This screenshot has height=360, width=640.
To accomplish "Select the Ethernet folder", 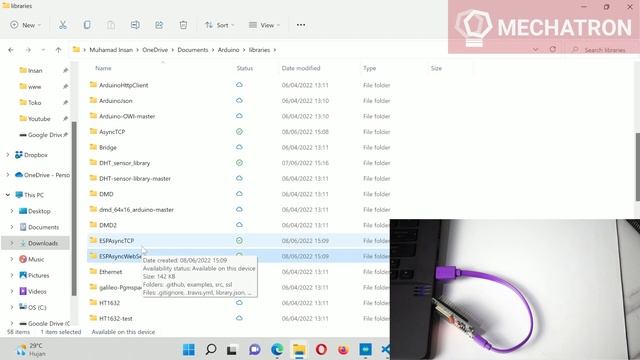I will [x=110, y=272].
